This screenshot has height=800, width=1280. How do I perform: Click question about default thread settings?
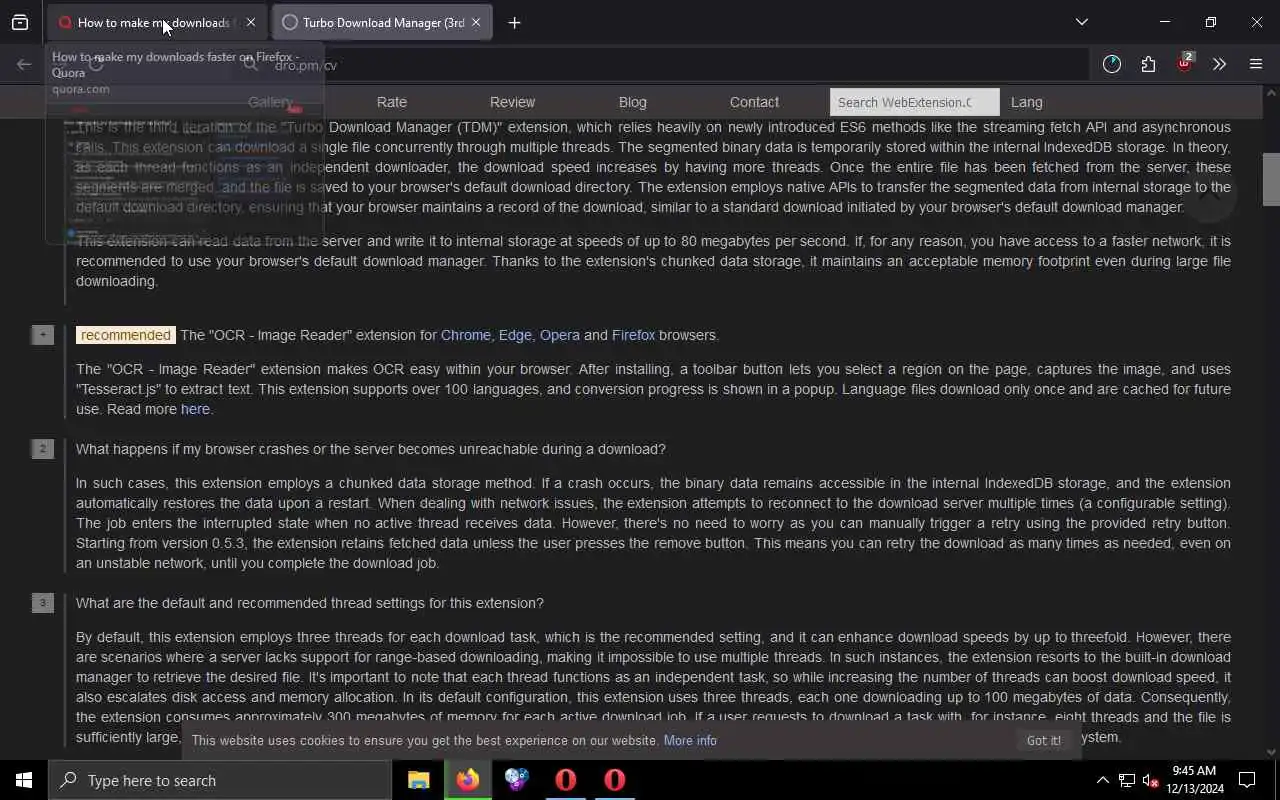click(x=310, y=603)
